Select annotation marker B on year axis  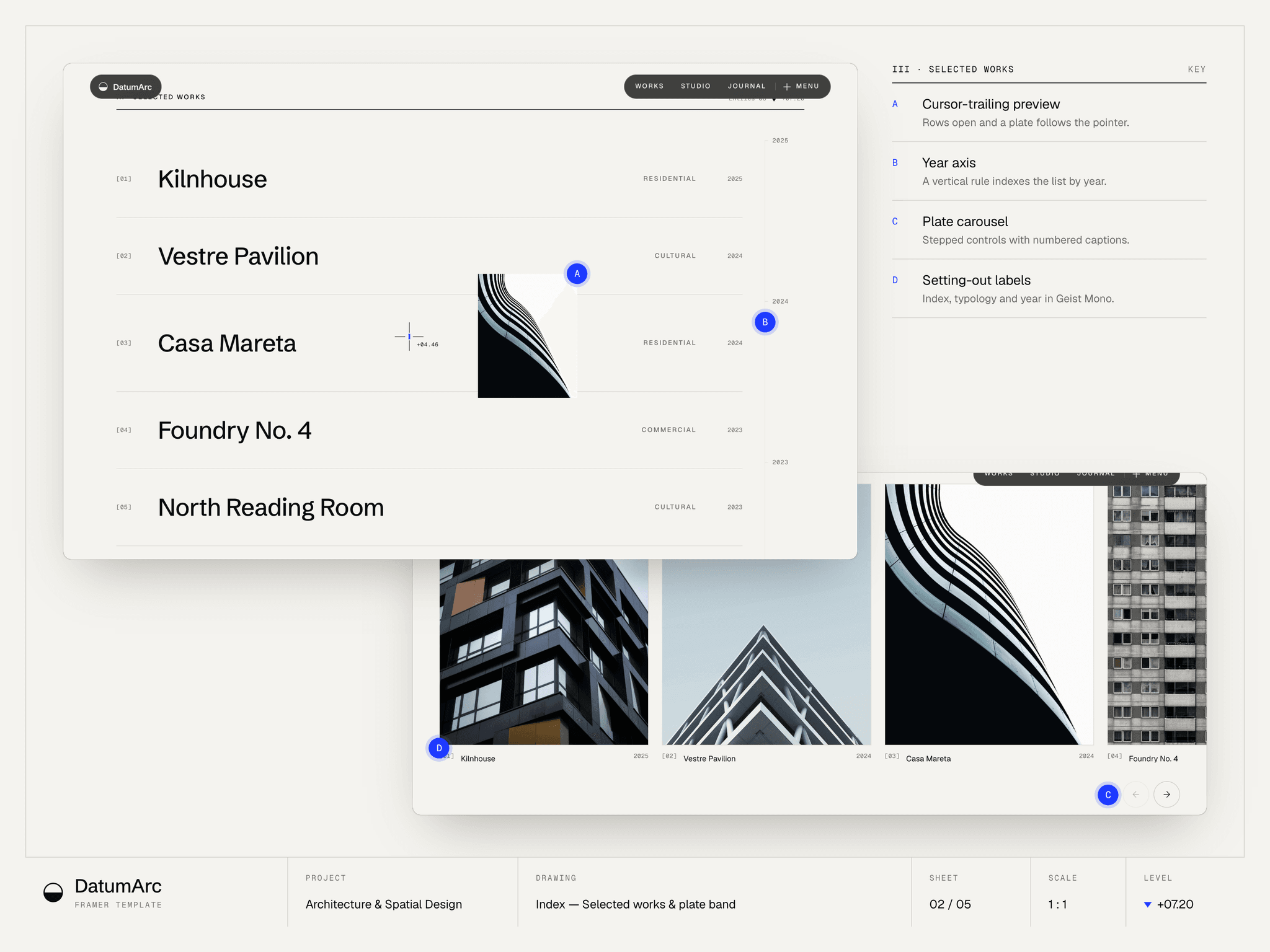[765, 322]
